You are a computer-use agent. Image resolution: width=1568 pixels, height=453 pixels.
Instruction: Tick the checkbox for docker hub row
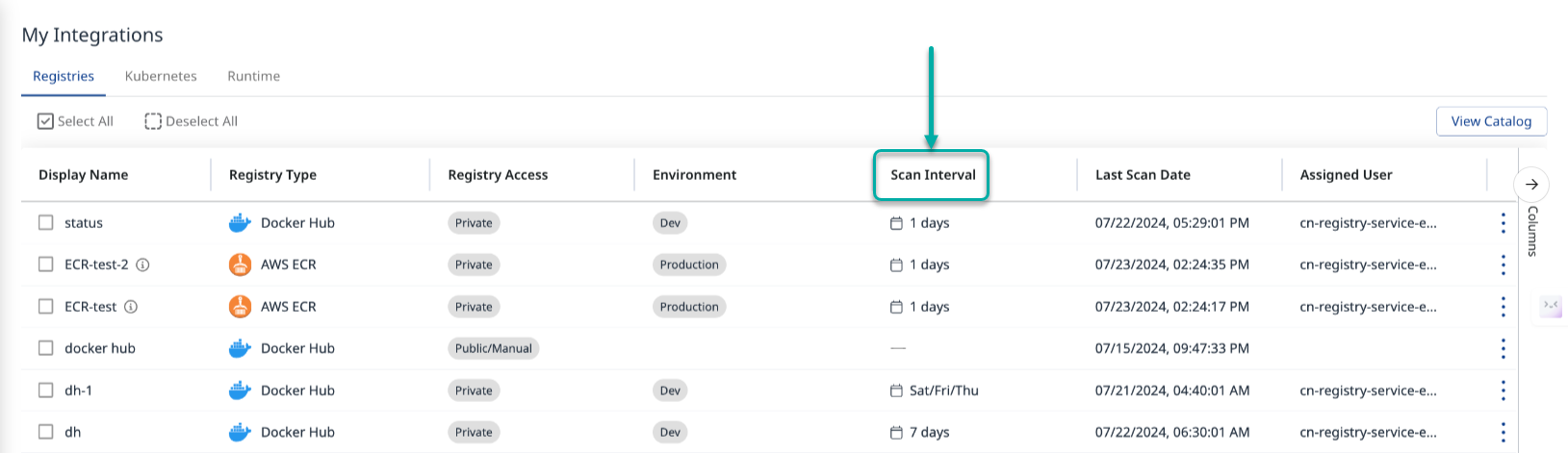[45, 348]
